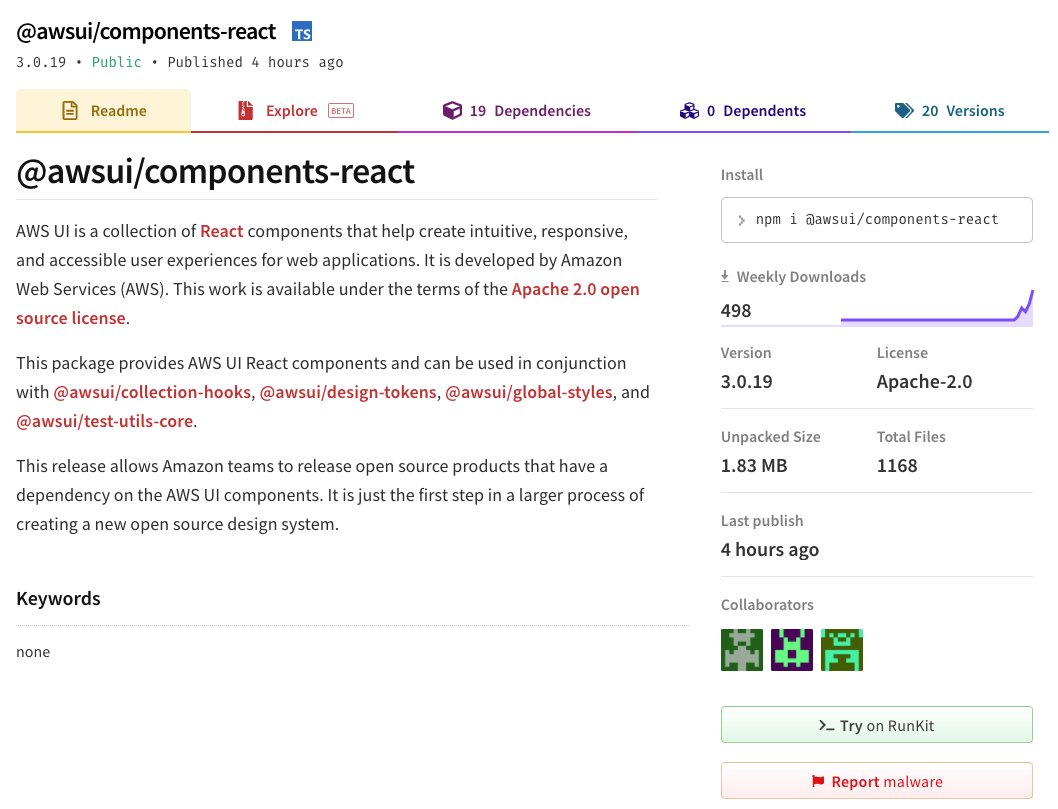
Task: Open second collaborator's purple avatar
Action: (x=791, y=650)
